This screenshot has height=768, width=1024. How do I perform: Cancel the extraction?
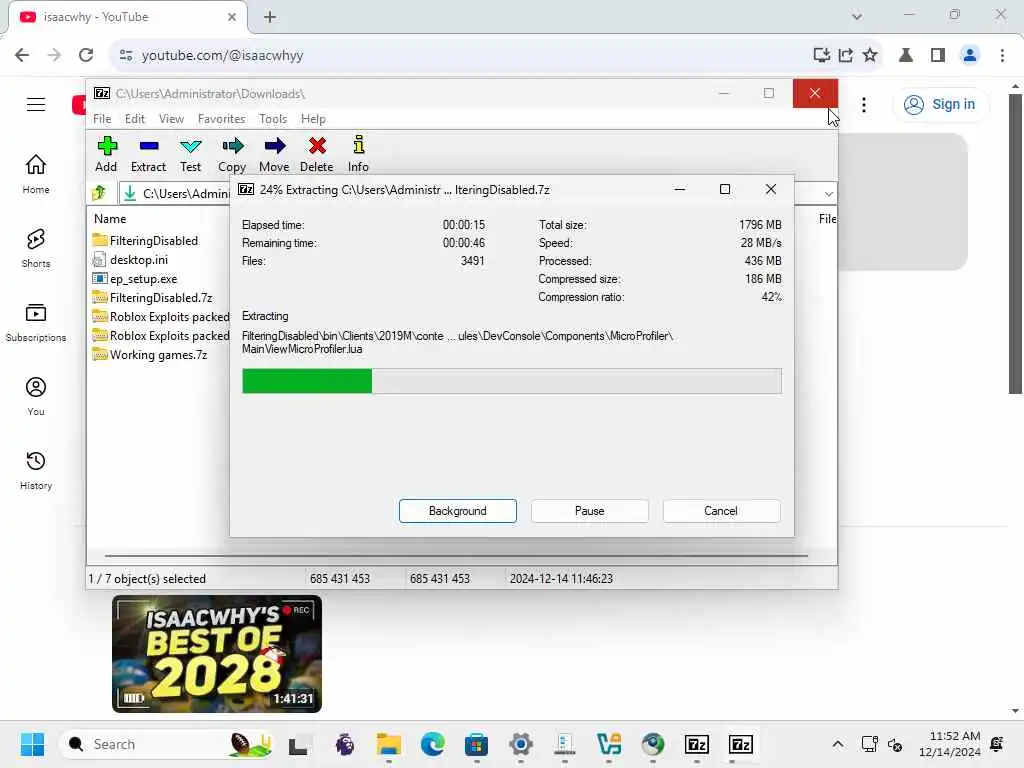coord(721,511)
